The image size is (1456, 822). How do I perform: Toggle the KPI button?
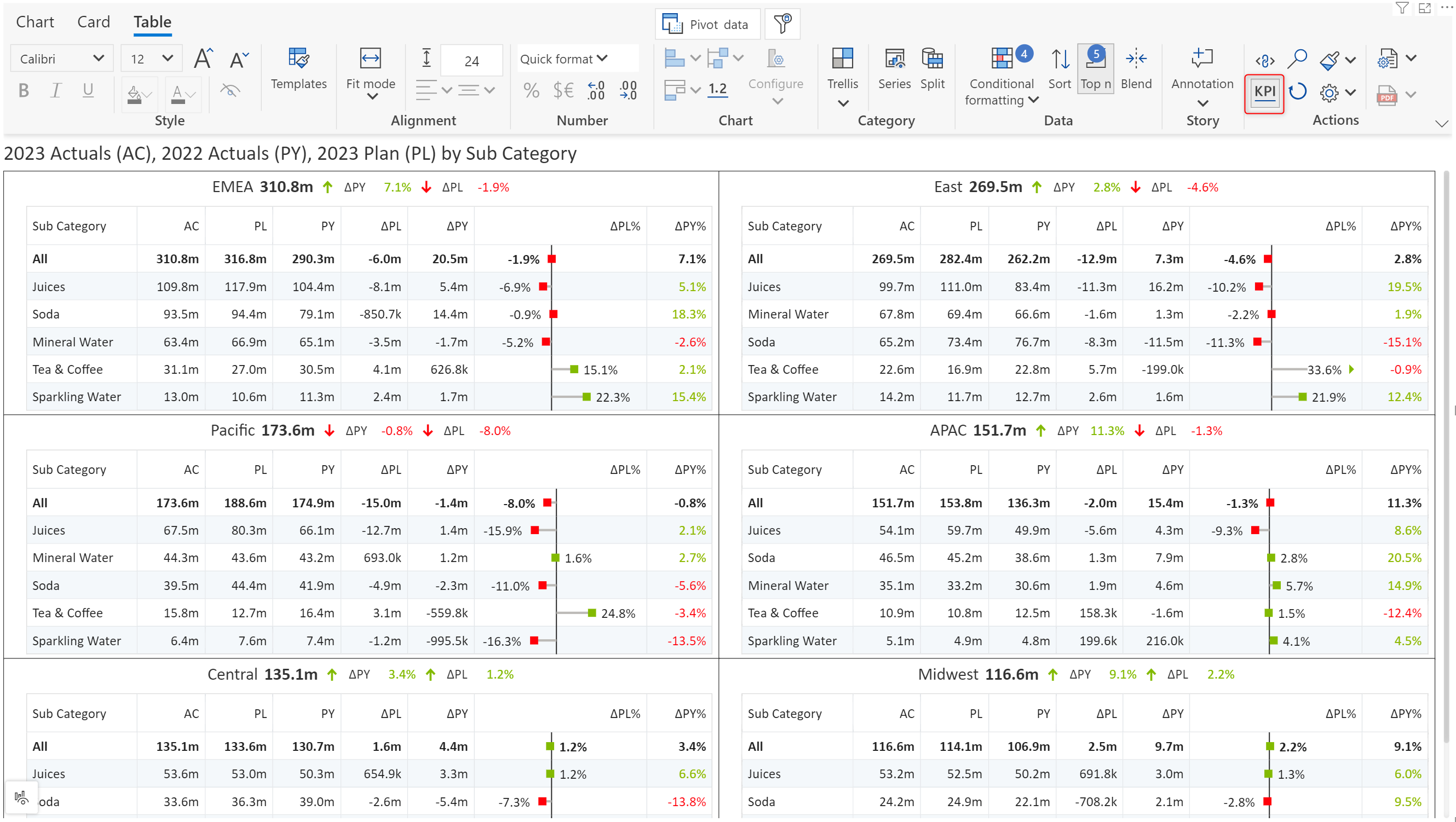point(1264,92)
